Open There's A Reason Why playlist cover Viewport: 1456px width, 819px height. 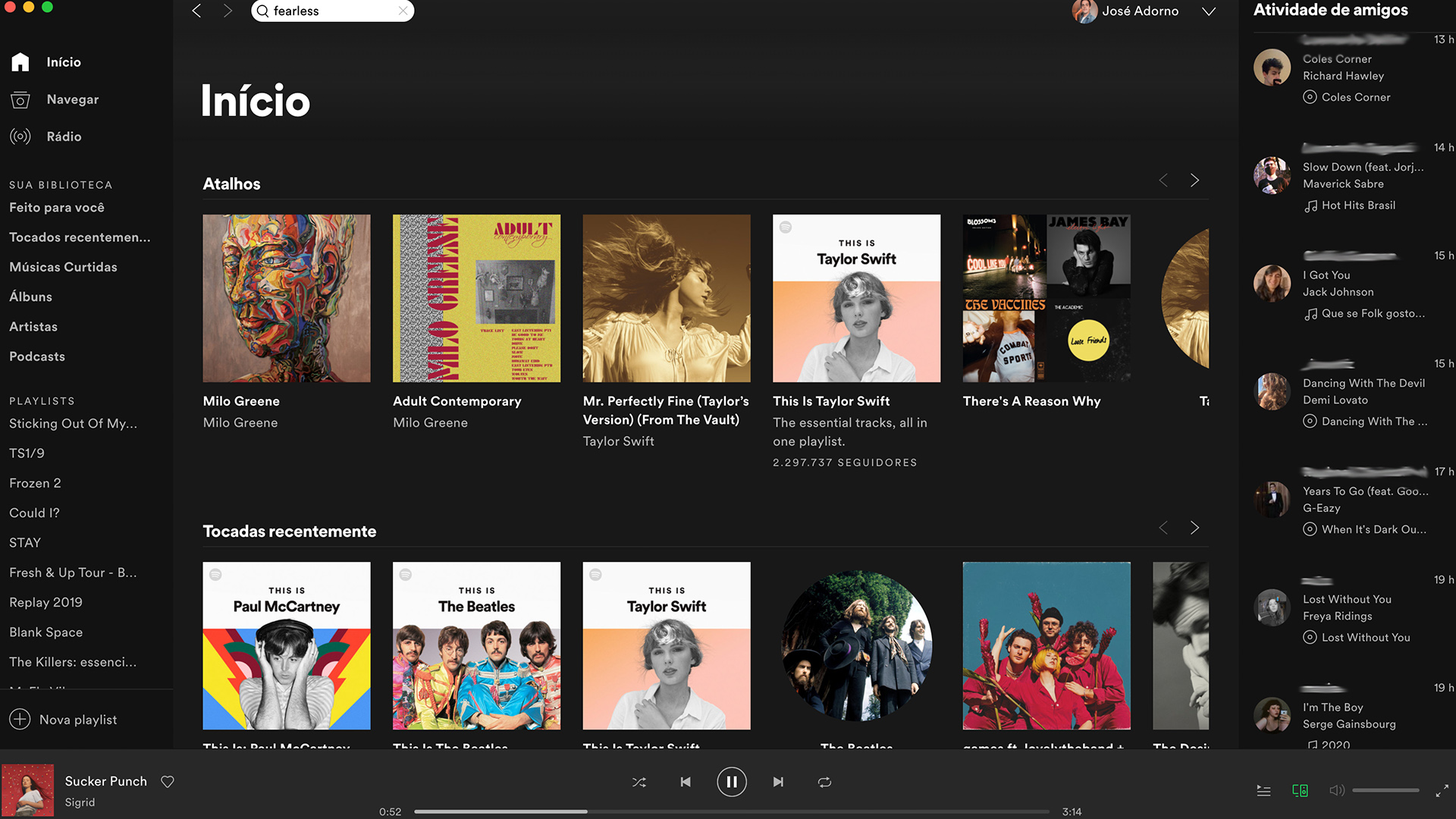coord(1046,298)
